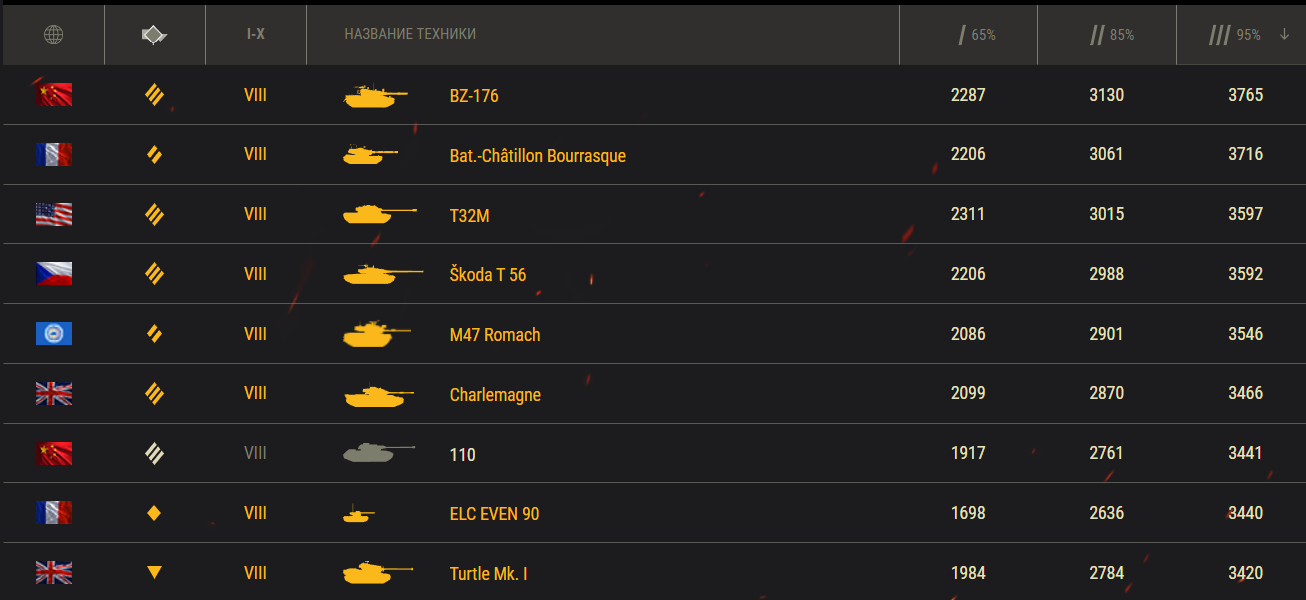Open the Charlemagne tank link
Viewport: 1306px width, 600px height.
pyautogui.click(x=495, y=395)
